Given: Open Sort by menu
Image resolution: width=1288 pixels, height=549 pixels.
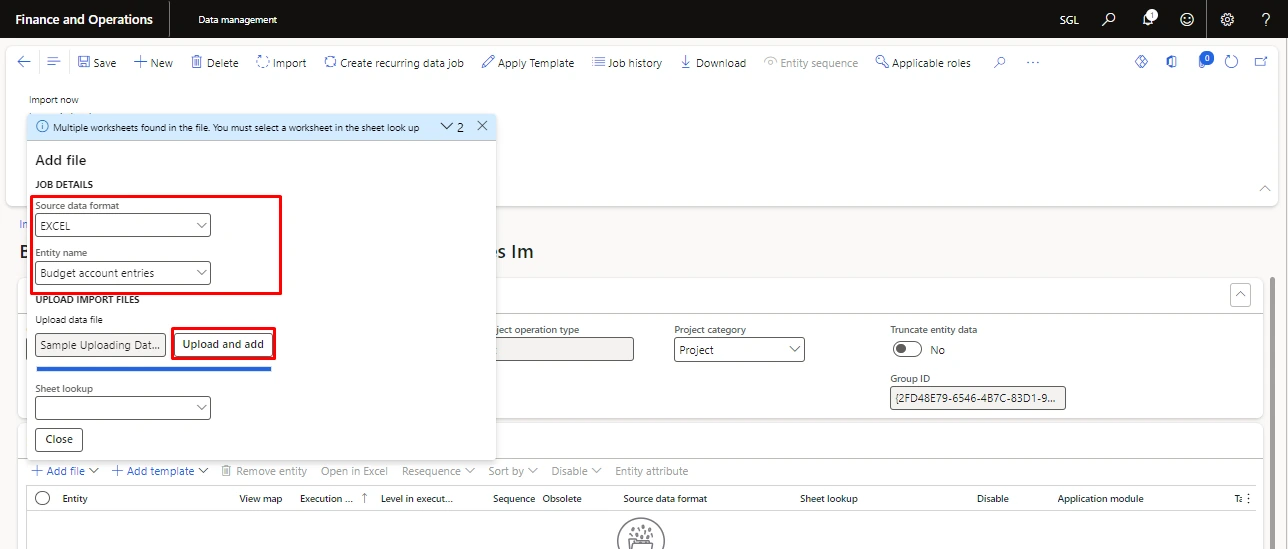Looking at the screenshot, I should (513, 471).
